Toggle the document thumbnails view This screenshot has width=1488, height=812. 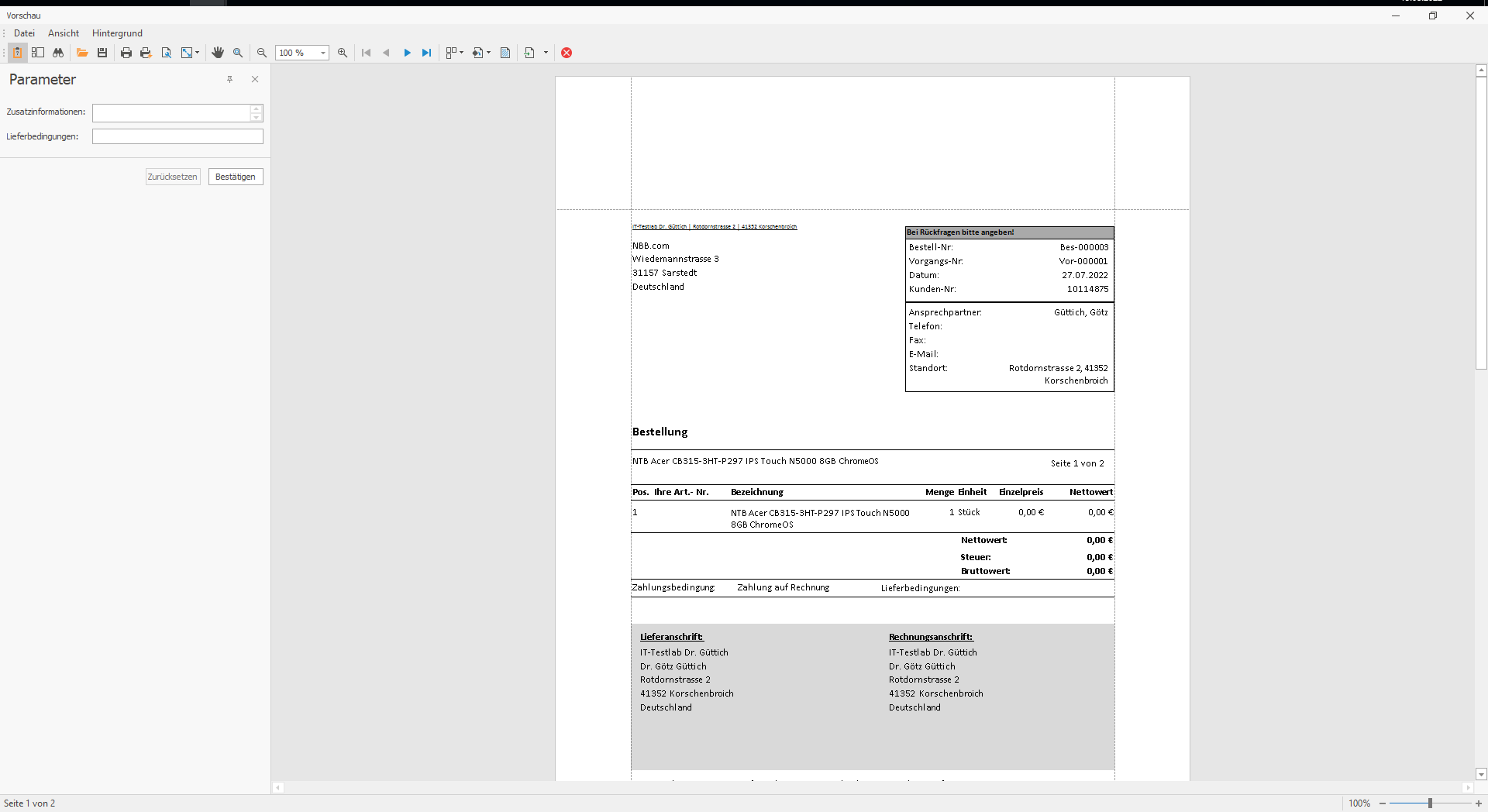coord(37,53)
